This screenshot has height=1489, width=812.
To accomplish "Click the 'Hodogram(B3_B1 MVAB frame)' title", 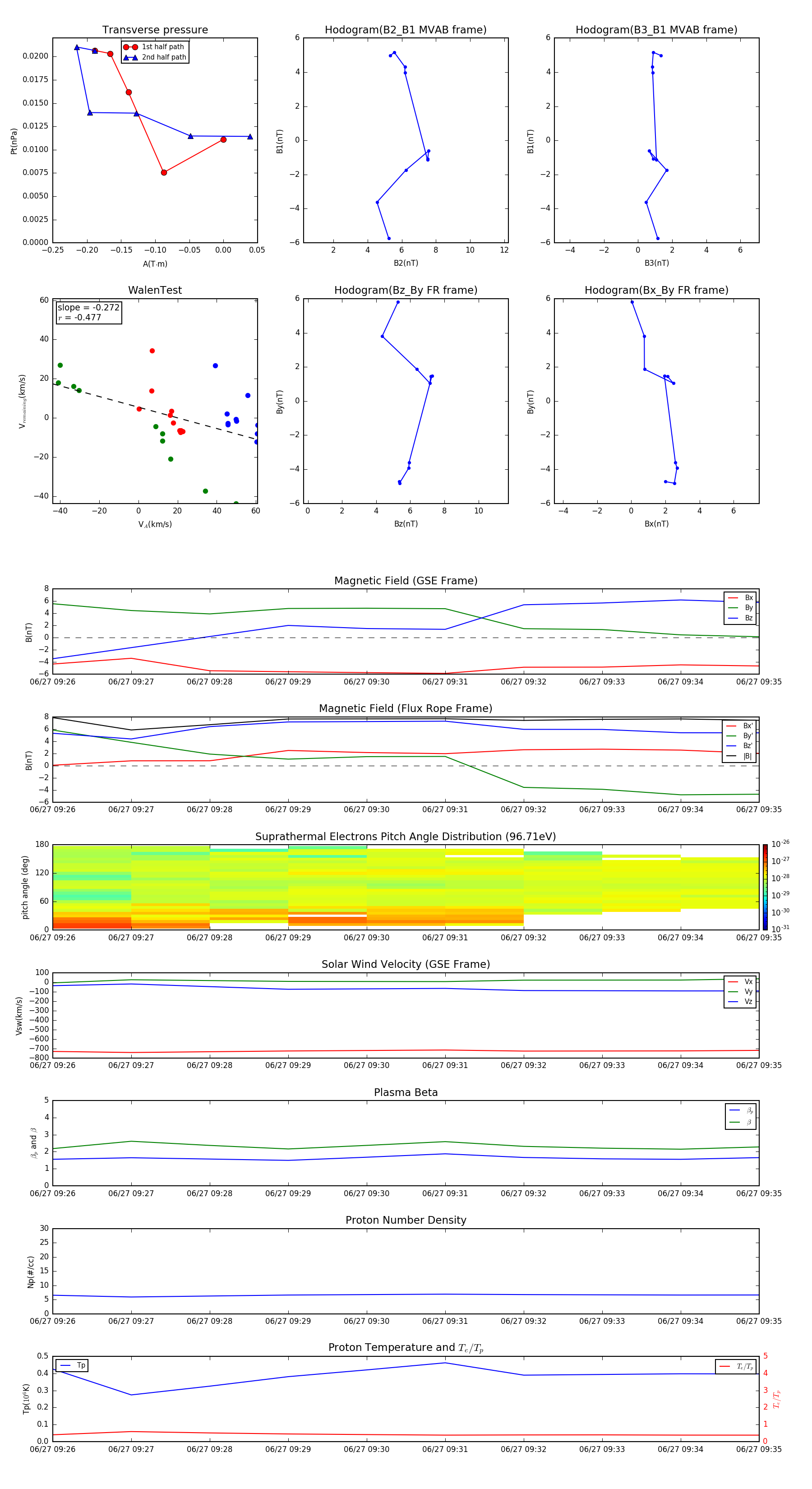I will 656,30.
